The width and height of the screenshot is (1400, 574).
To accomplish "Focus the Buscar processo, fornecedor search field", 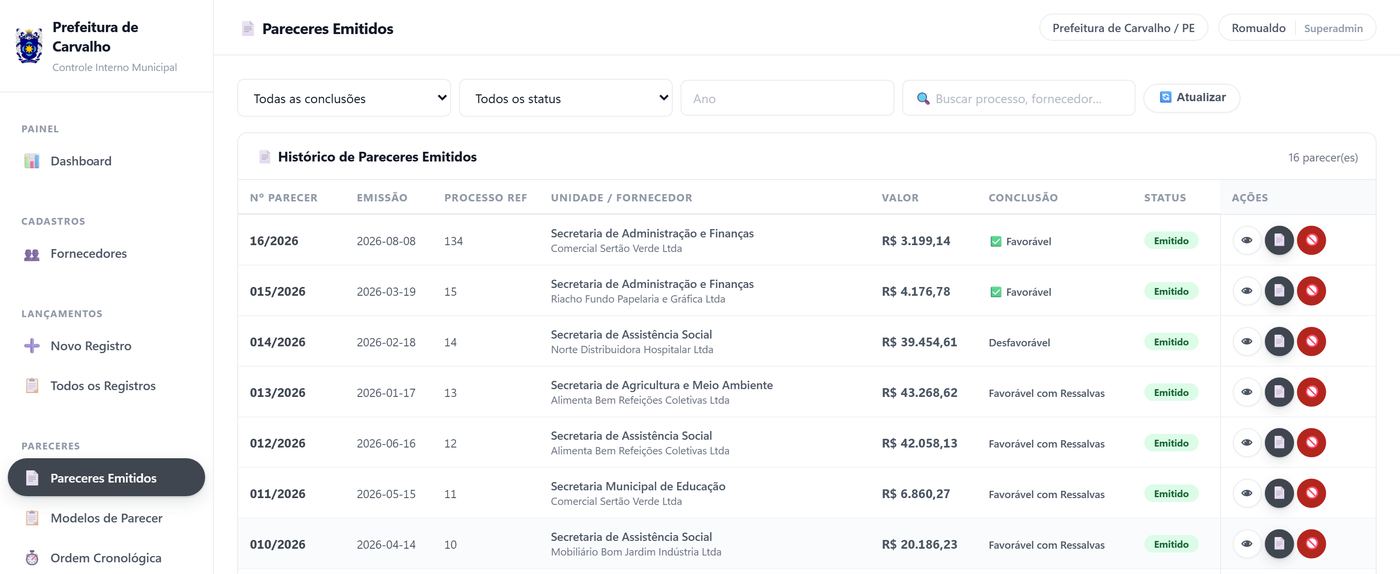I will pyautogui.click(x=1019, y=98).
